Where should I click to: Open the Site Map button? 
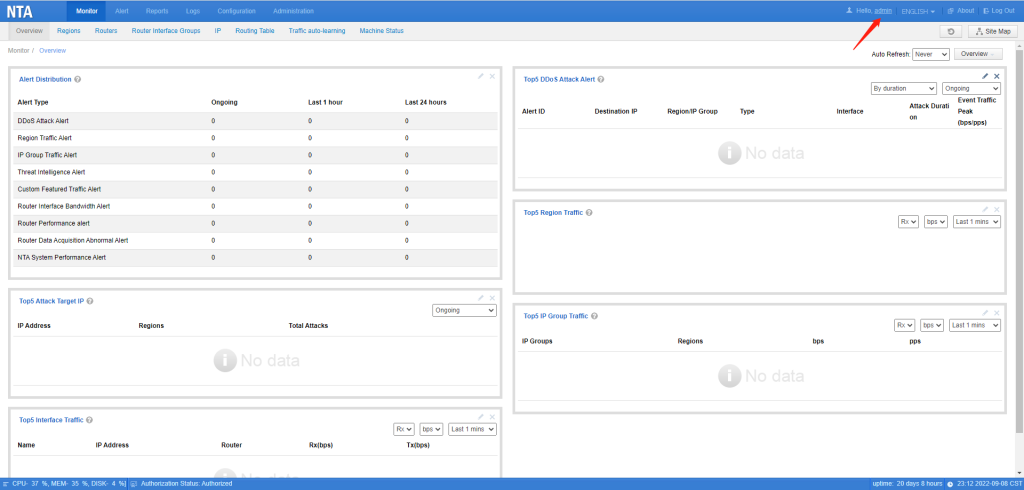coord(993,31)
